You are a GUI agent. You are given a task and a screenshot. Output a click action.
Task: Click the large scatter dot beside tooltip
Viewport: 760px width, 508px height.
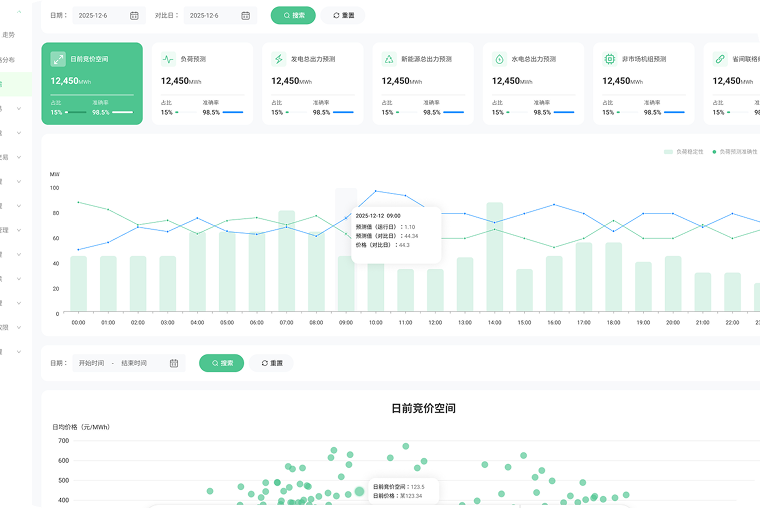point(359,492)
